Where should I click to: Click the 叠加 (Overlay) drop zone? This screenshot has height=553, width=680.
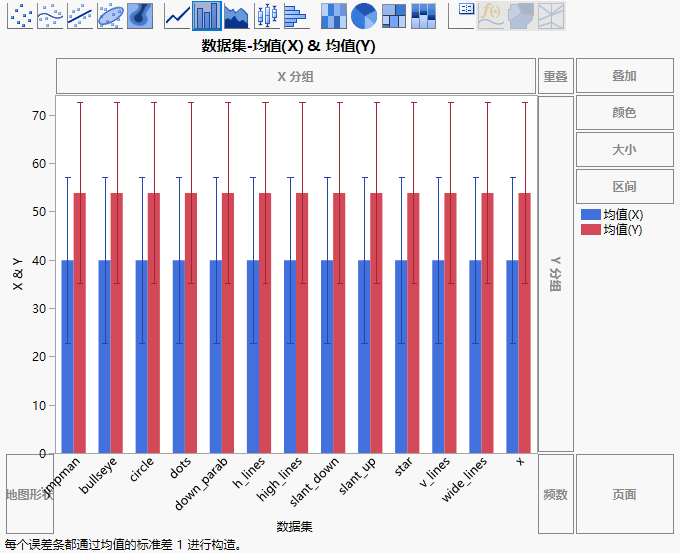(x=624, y=76)
